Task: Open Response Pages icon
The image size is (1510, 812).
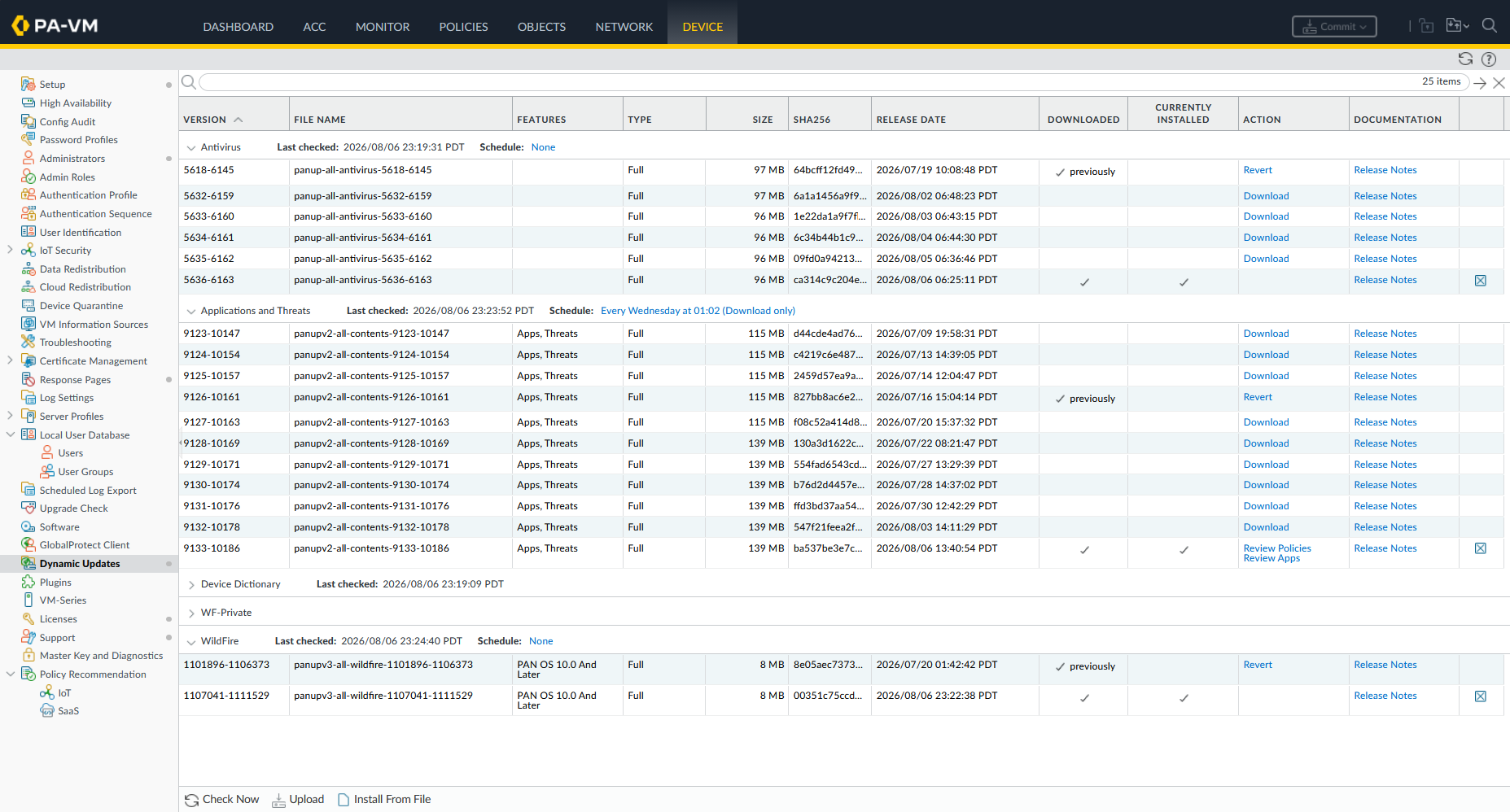Action: tap(28, 380)
